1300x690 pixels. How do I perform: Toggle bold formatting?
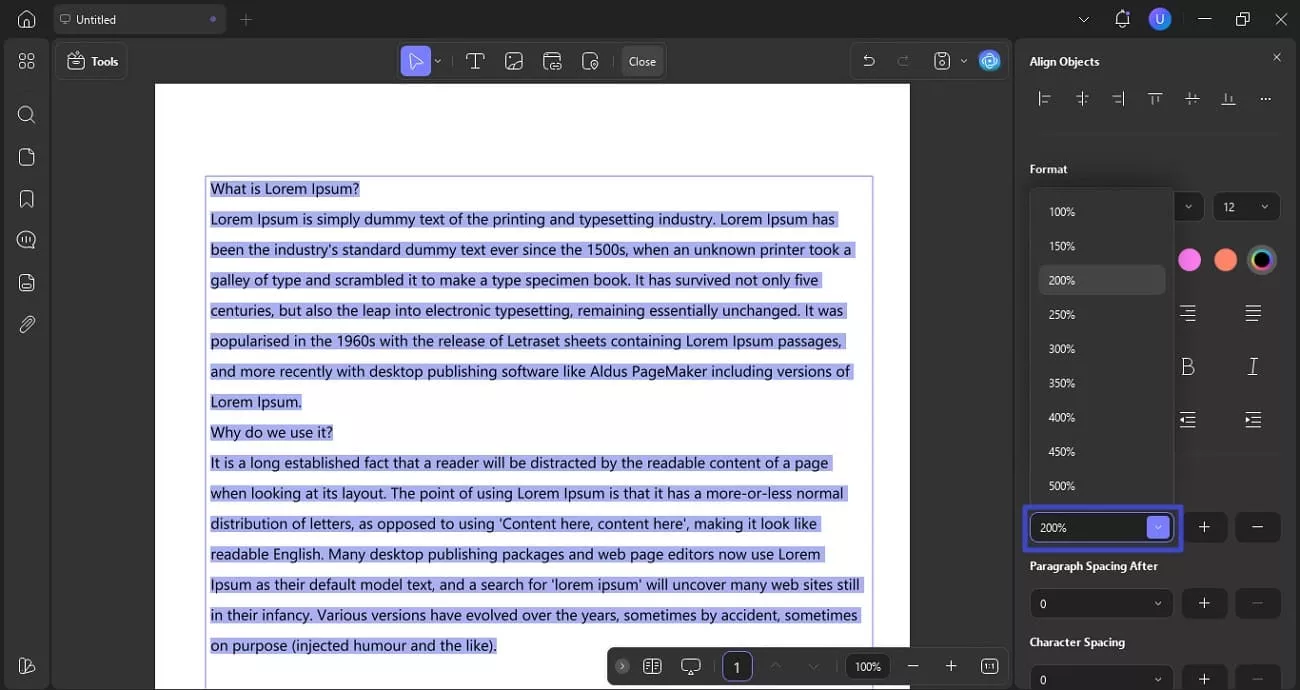pos(1187,366)
